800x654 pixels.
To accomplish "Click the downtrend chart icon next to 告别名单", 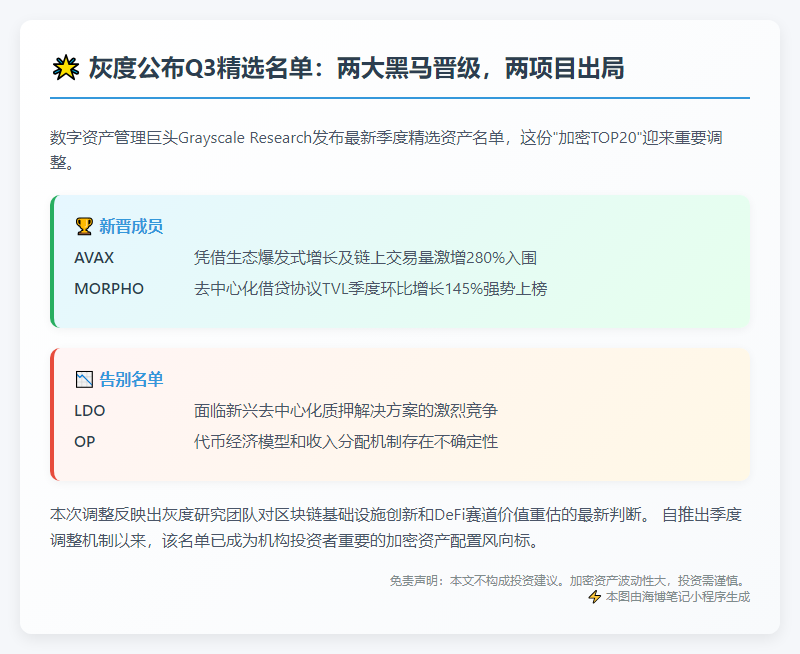I will click(x=84, y=379).
